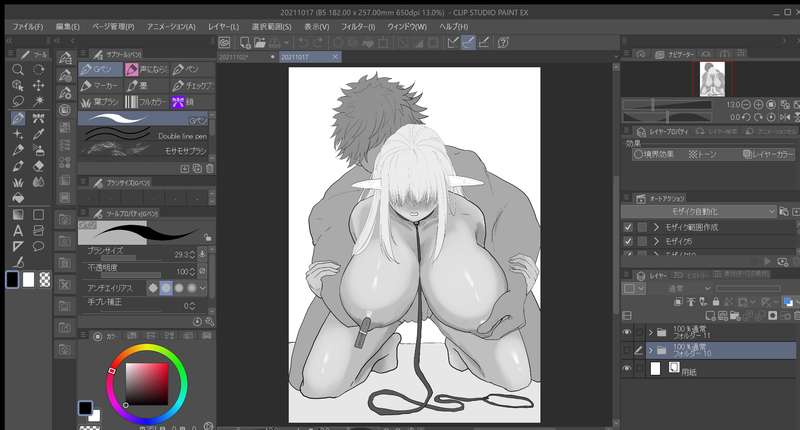Open palette color dropdown in Layer panel
Screen dimensions: 800x430
634,289
